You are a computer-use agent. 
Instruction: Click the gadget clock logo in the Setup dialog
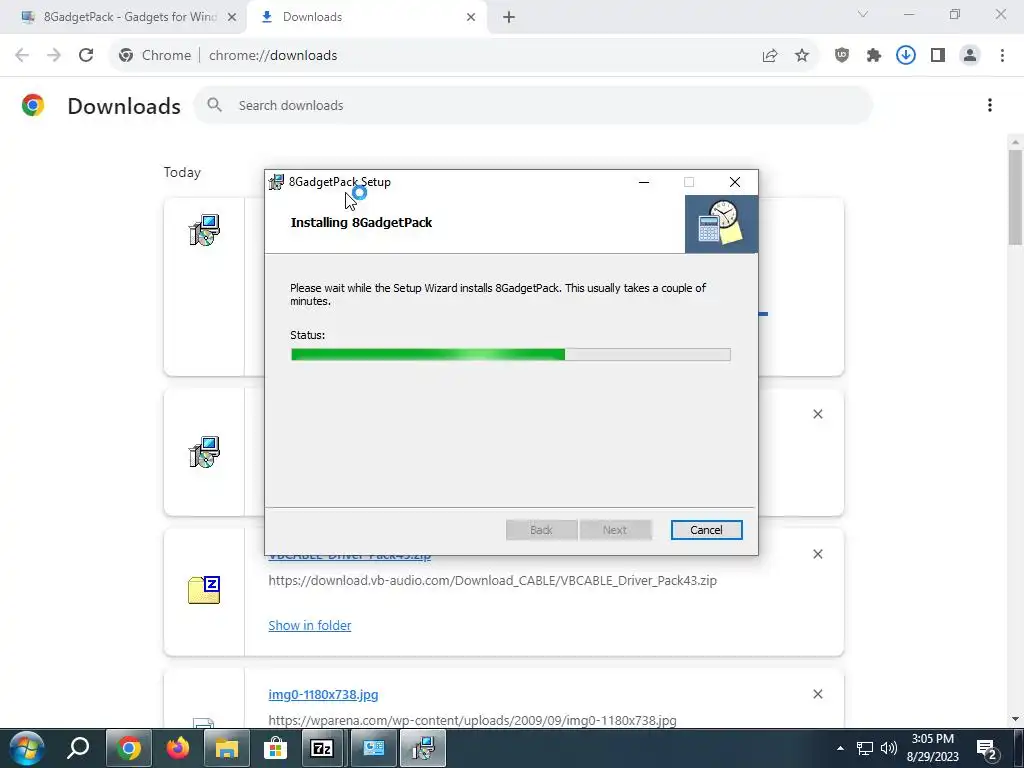(x=721, y=223)
